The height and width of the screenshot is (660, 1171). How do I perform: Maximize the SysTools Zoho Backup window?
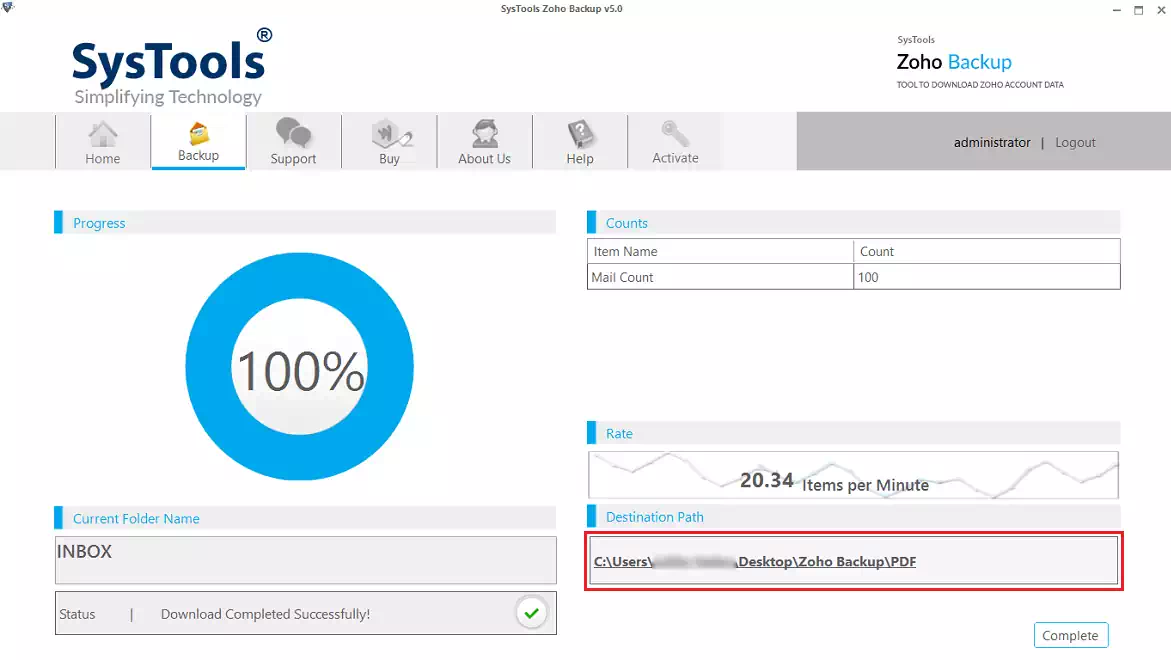(1138, 10)
